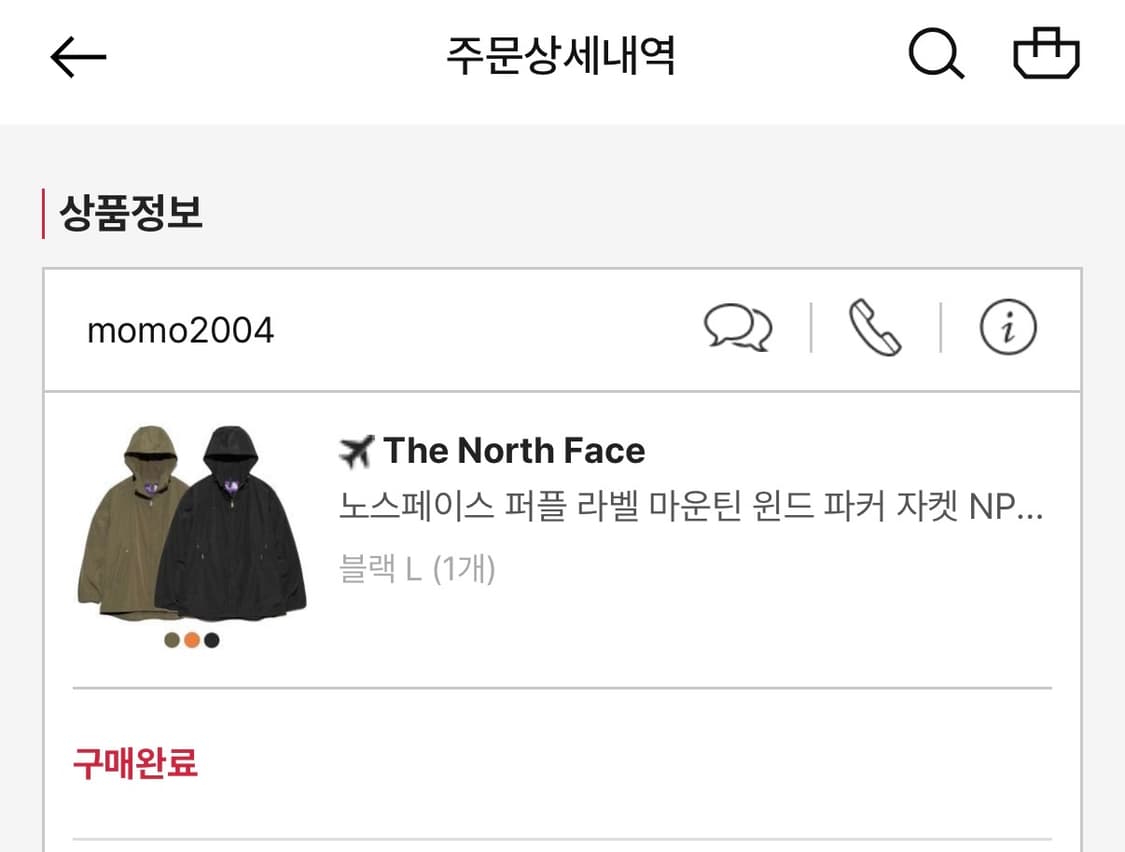Tap the airplane icon next to The North Face
Viewport: 1125px width, 852px height.
pos(355,450)
